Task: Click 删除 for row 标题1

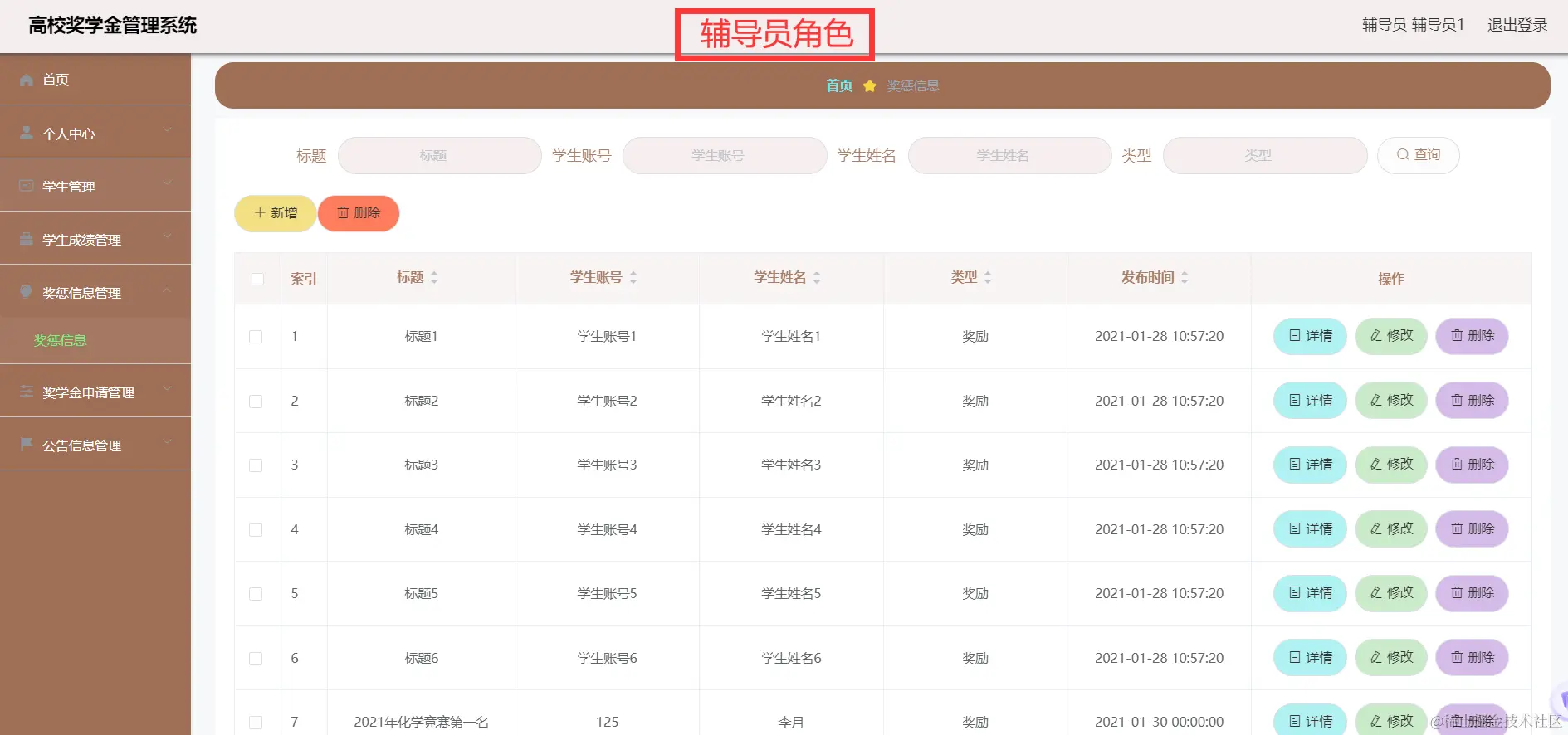Action: [x=1473, y=336]
